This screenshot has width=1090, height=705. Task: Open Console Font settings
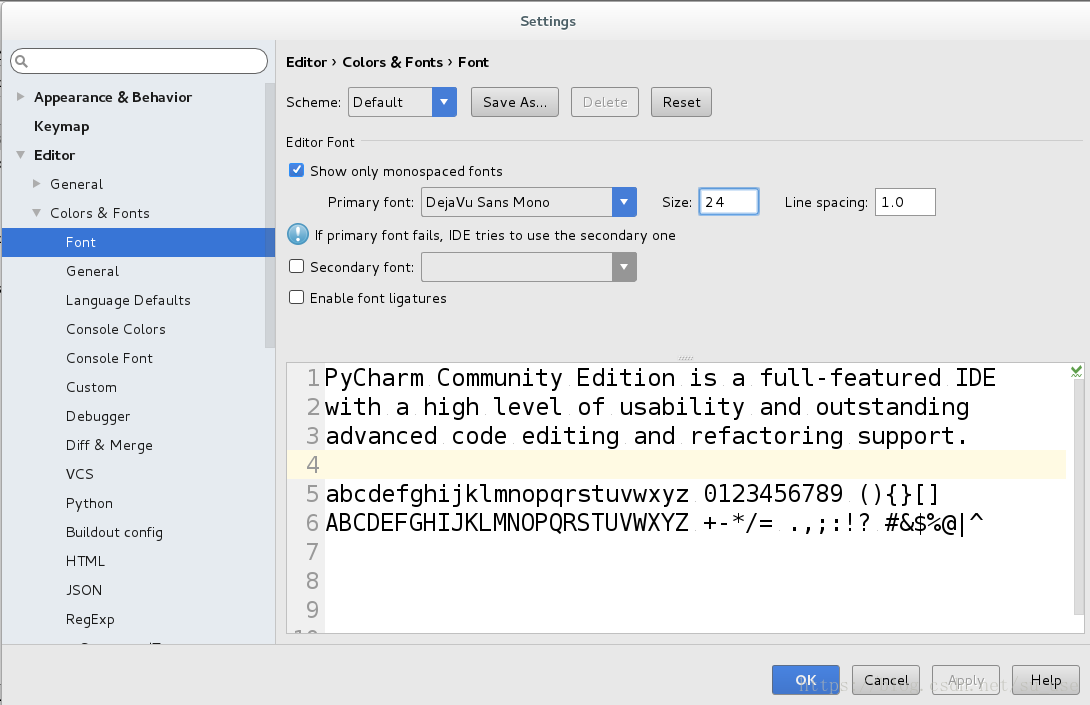pos(109,358)
